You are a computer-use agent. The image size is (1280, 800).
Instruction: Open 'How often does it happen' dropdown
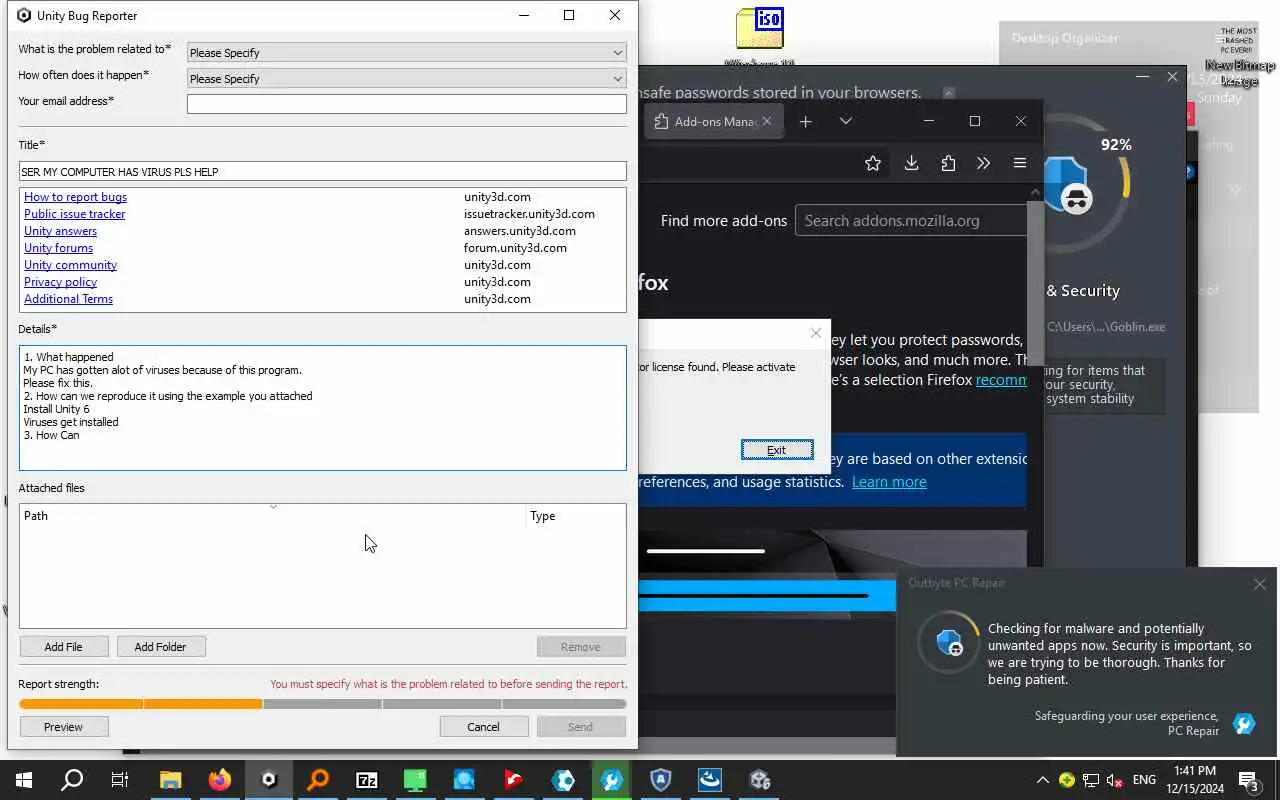(407, 78)
